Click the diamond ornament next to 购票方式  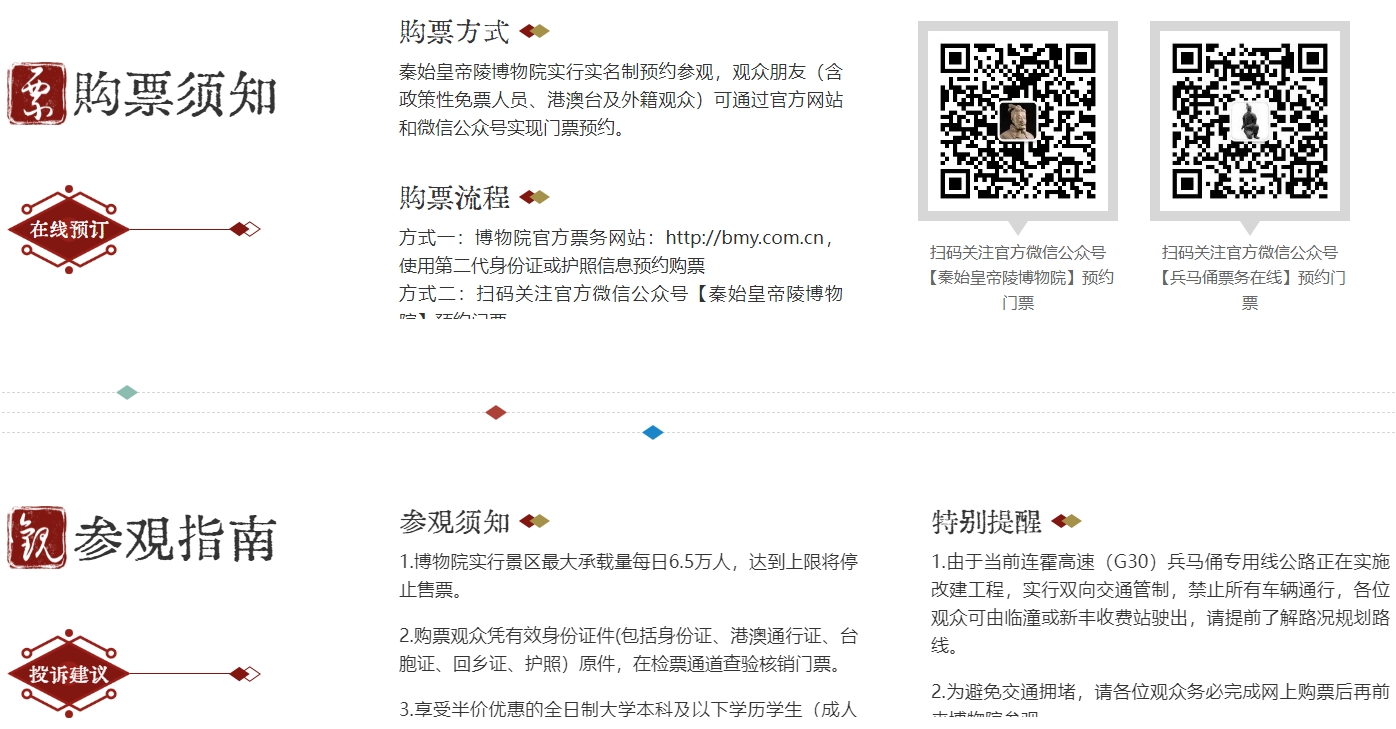pyautogui.click(x=534, y=31)
